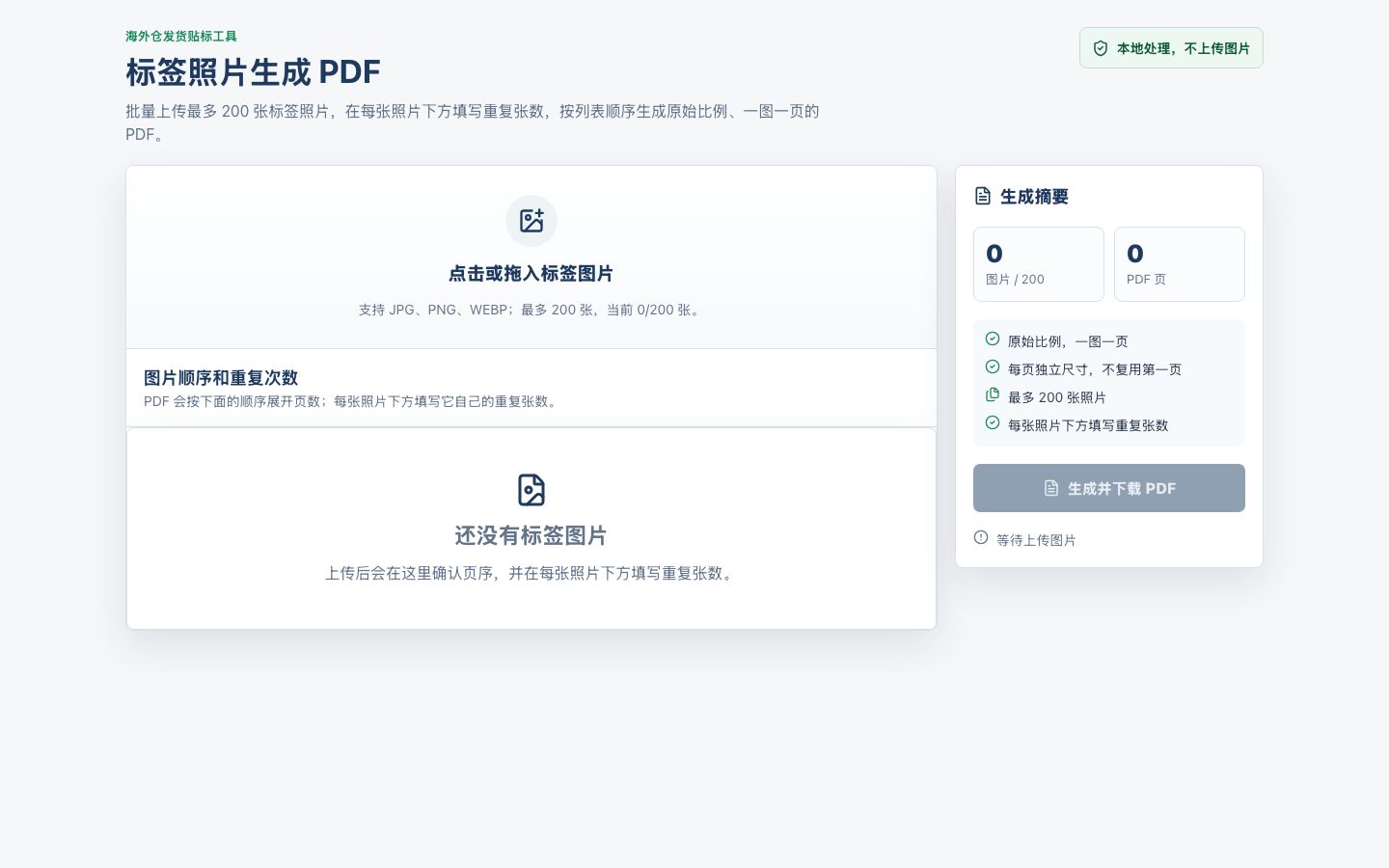Image resolution: width=1389 pixels, height=868 pixels.
Task: Click text 每页独立尺寸，不复用第一页
Action: (1095, 369)
